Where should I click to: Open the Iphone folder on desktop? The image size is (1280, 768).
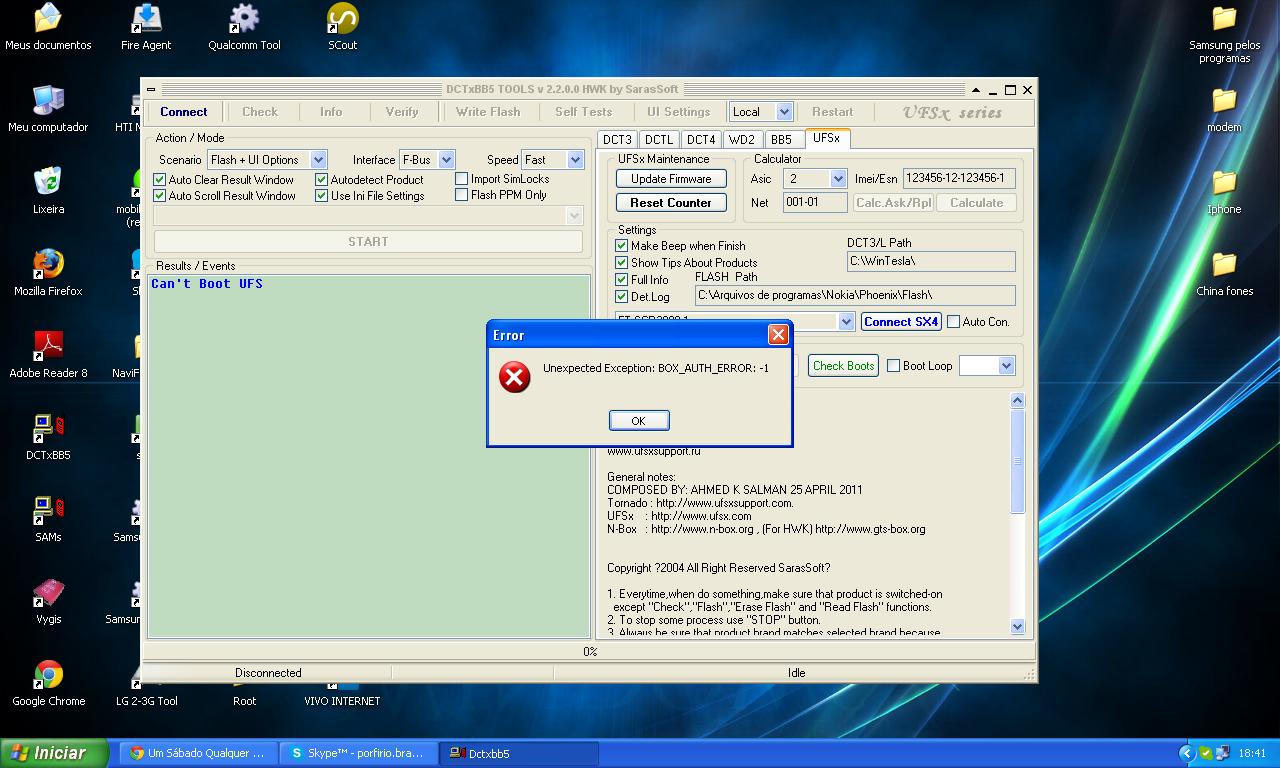pos(1224,190)
